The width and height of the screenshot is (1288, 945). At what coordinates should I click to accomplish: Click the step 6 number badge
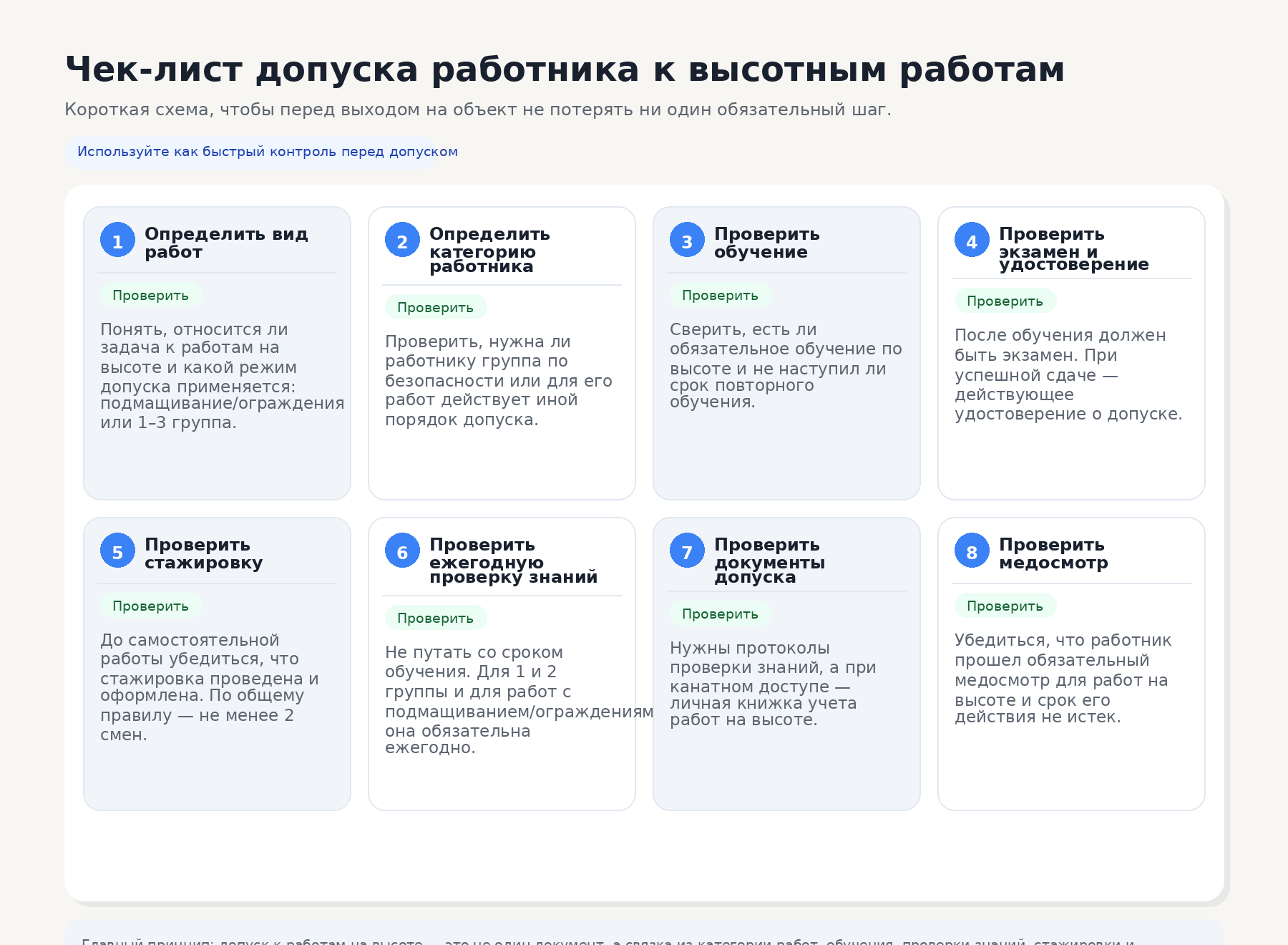[402, 551]
